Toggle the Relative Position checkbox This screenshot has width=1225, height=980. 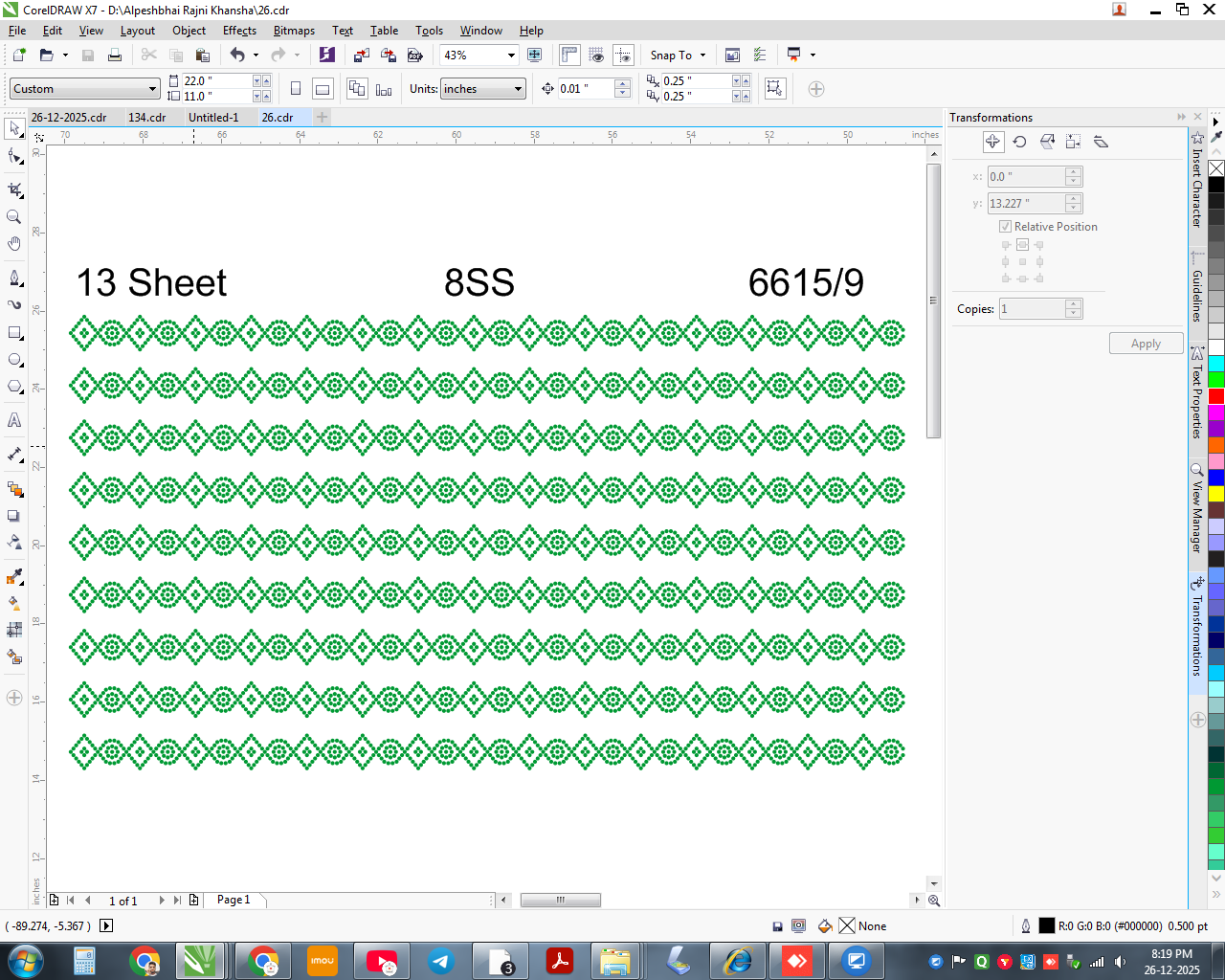point(1006,227)
